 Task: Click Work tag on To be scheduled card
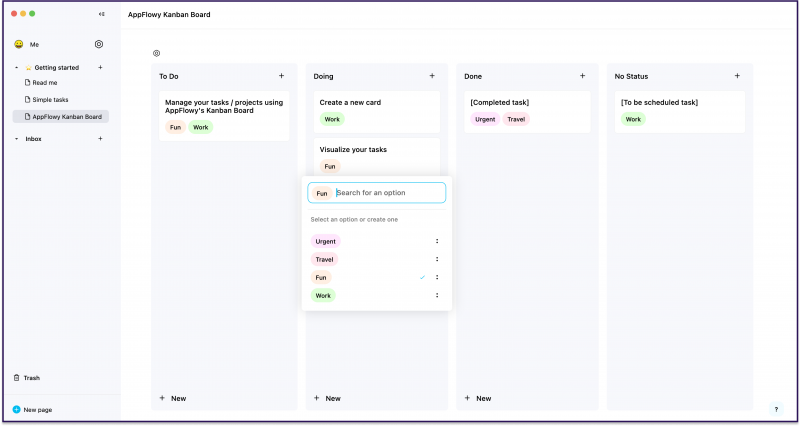(x=633, y=119)
